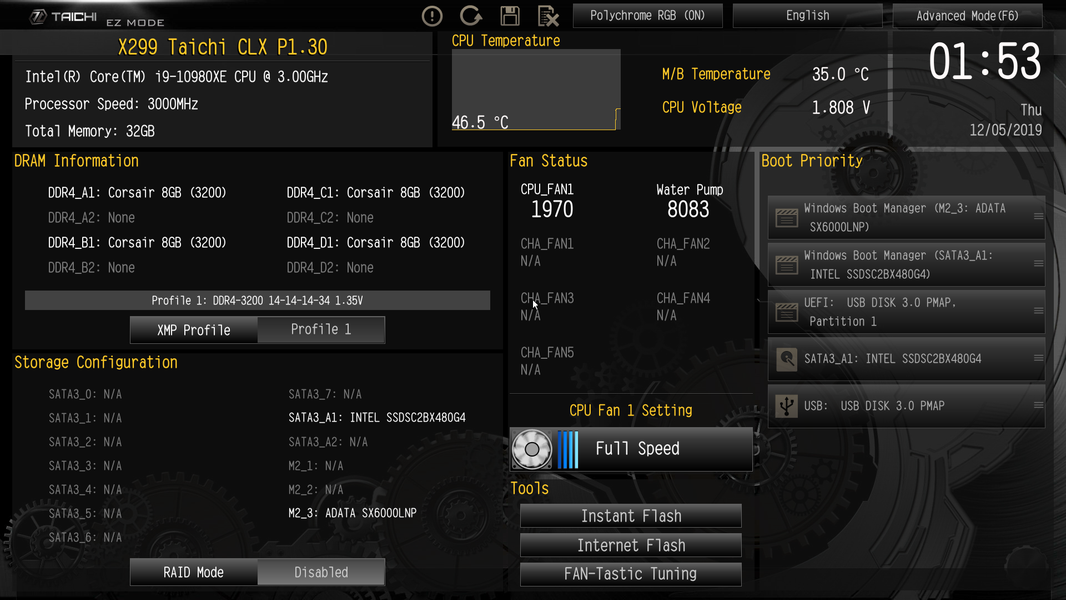Click the handle on SATA3_A1 INTEL boot entry
This screenshot has width=1066, height=600.
pyautogui.click(x=1038, y=358)
